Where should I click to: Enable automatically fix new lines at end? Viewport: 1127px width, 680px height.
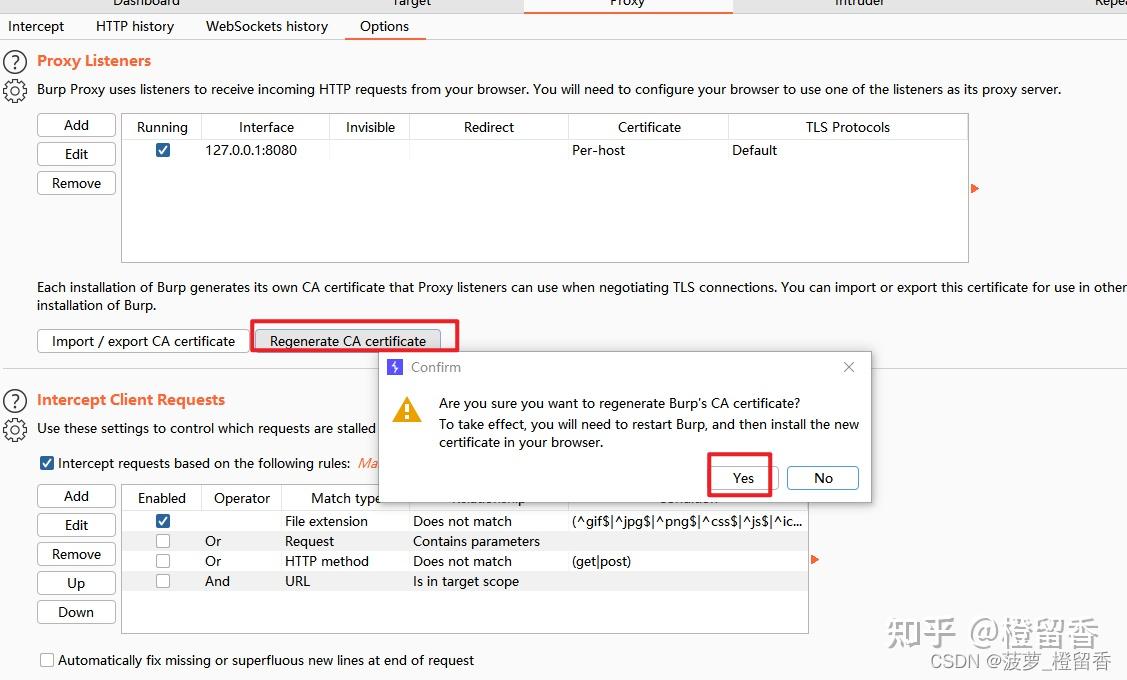tap(47, 660)
